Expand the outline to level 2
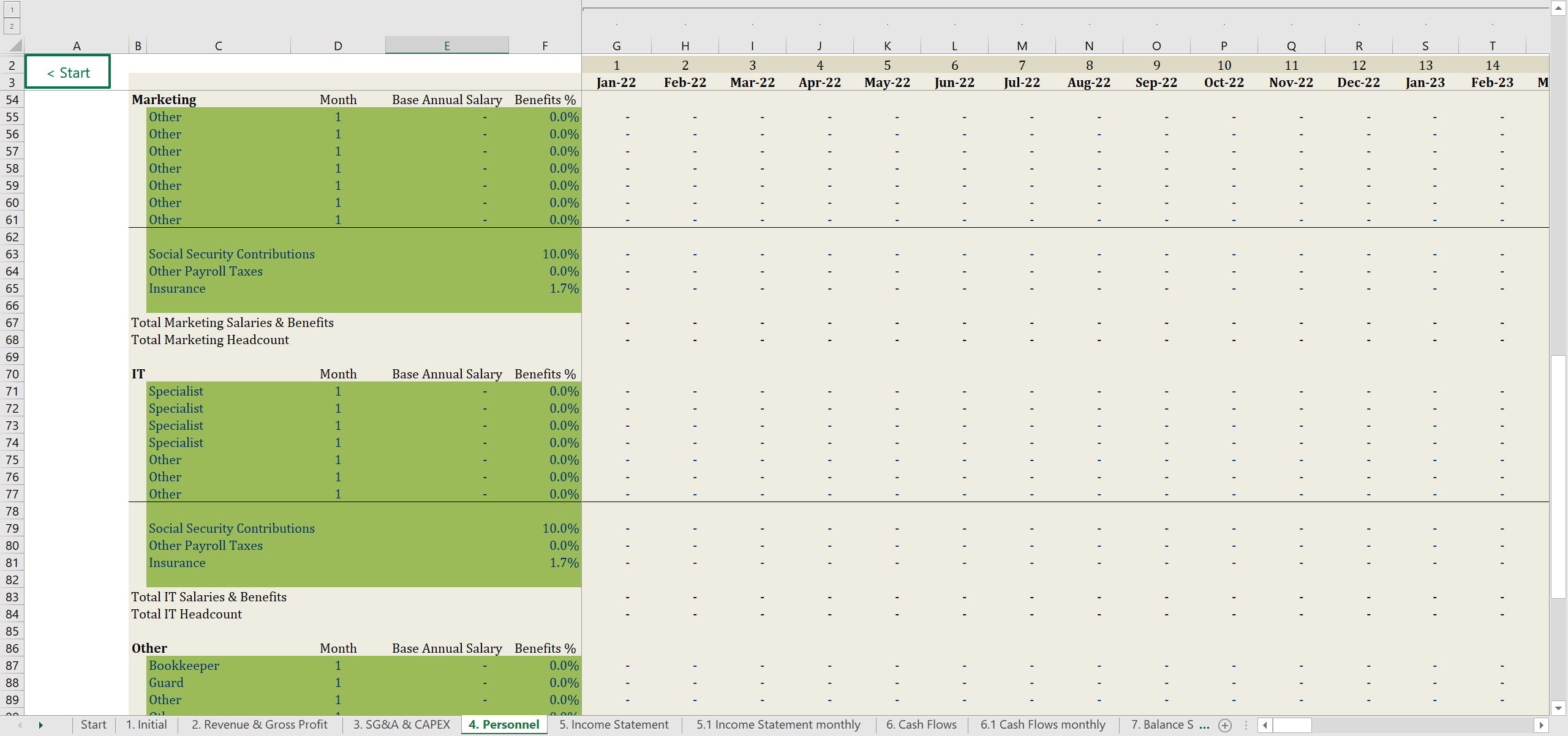 [12, 26]
